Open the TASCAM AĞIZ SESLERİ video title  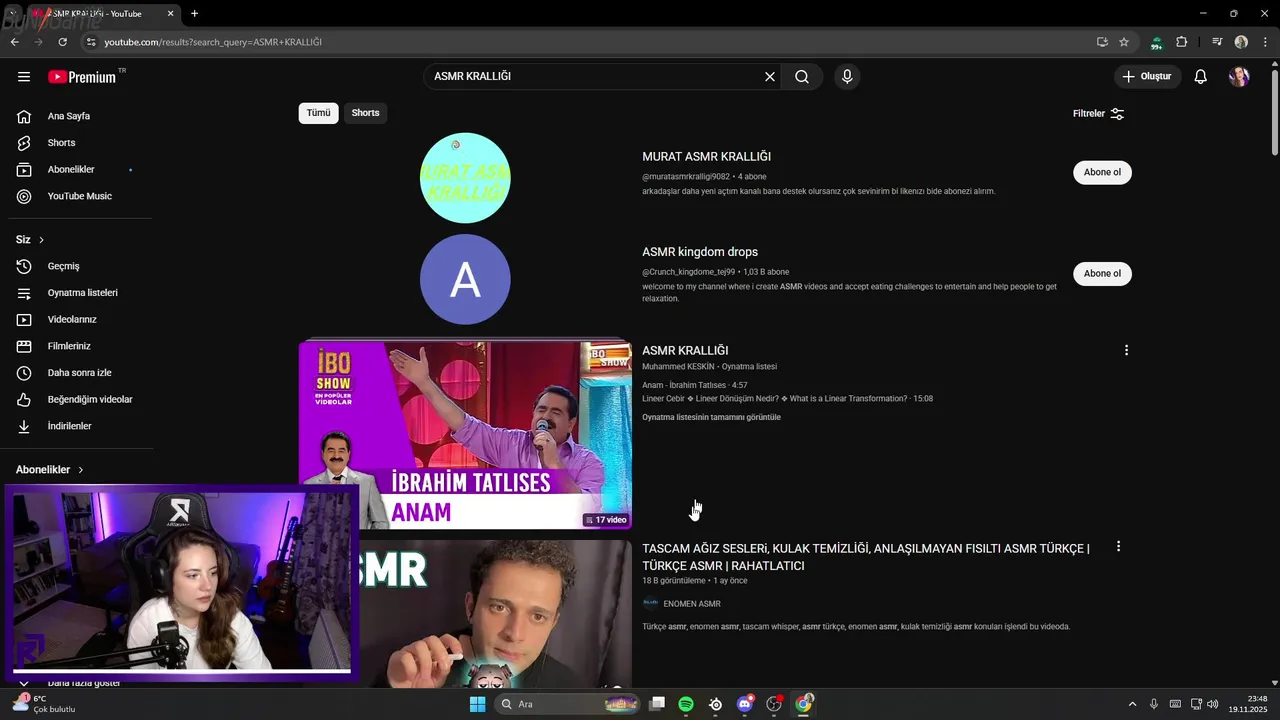coord(866,557)
